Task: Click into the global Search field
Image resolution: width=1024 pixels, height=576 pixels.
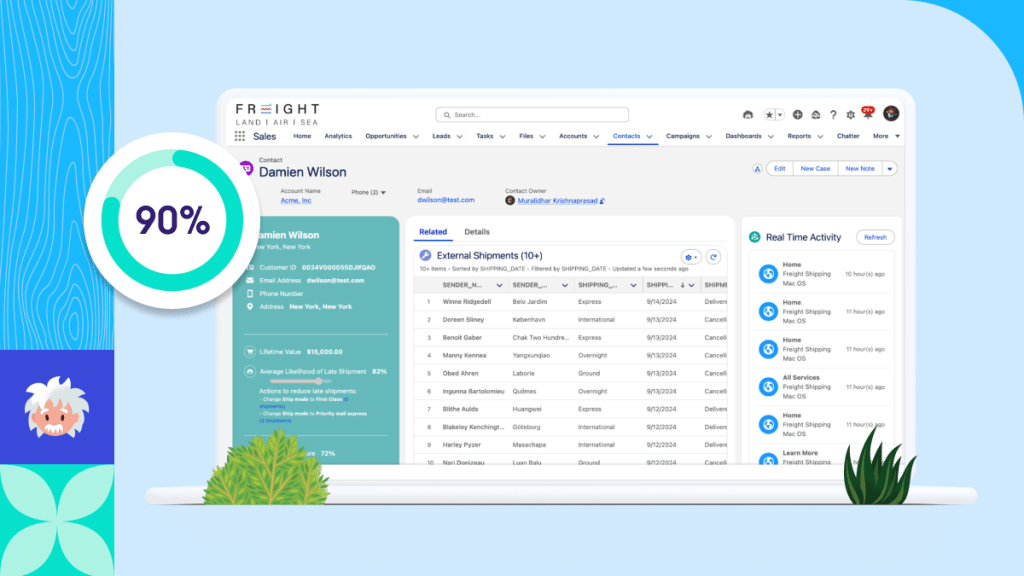Action: pyautogui.click(x=532, y=115)
